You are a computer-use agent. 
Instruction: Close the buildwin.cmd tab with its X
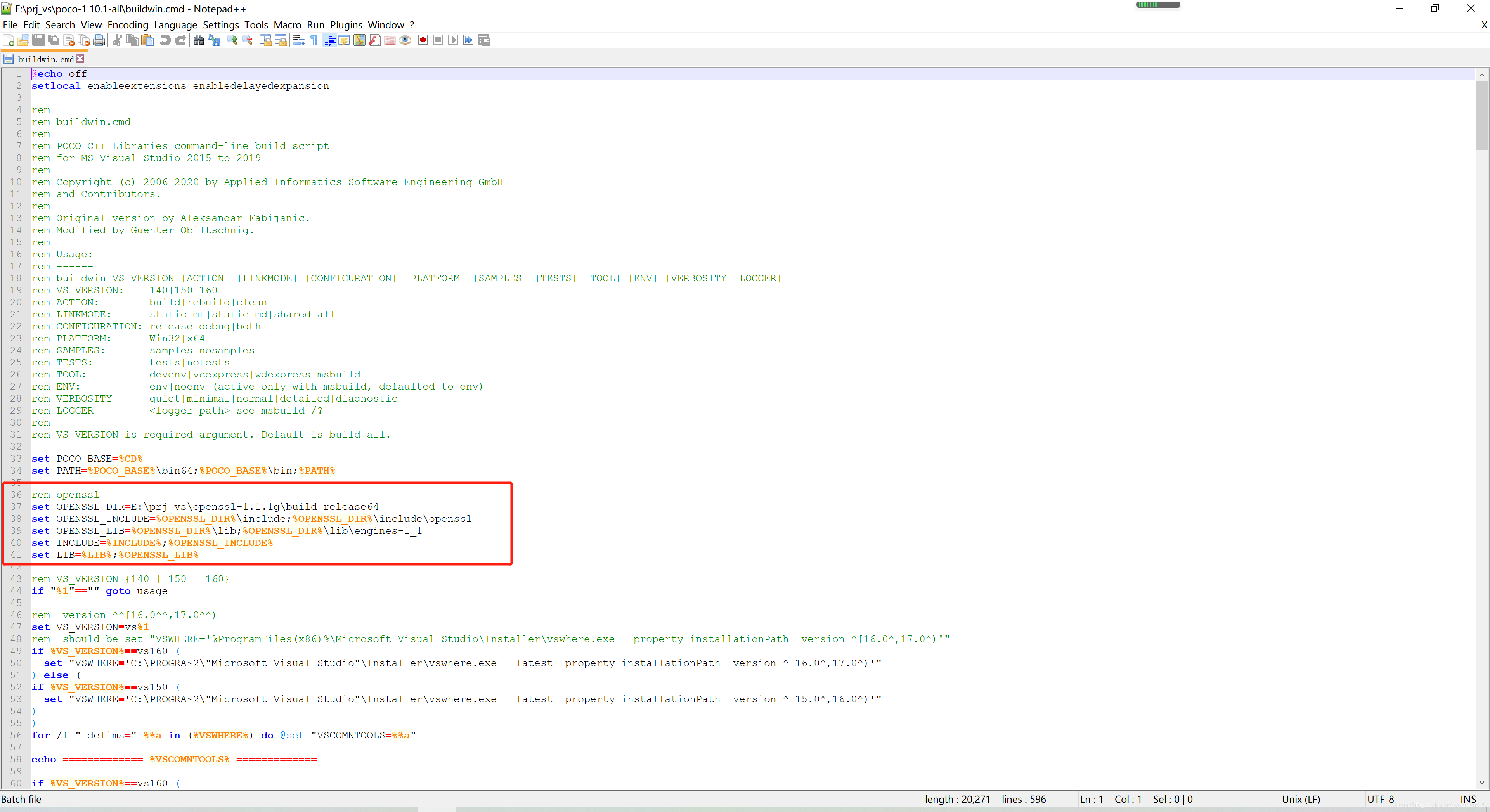[80, 59]
